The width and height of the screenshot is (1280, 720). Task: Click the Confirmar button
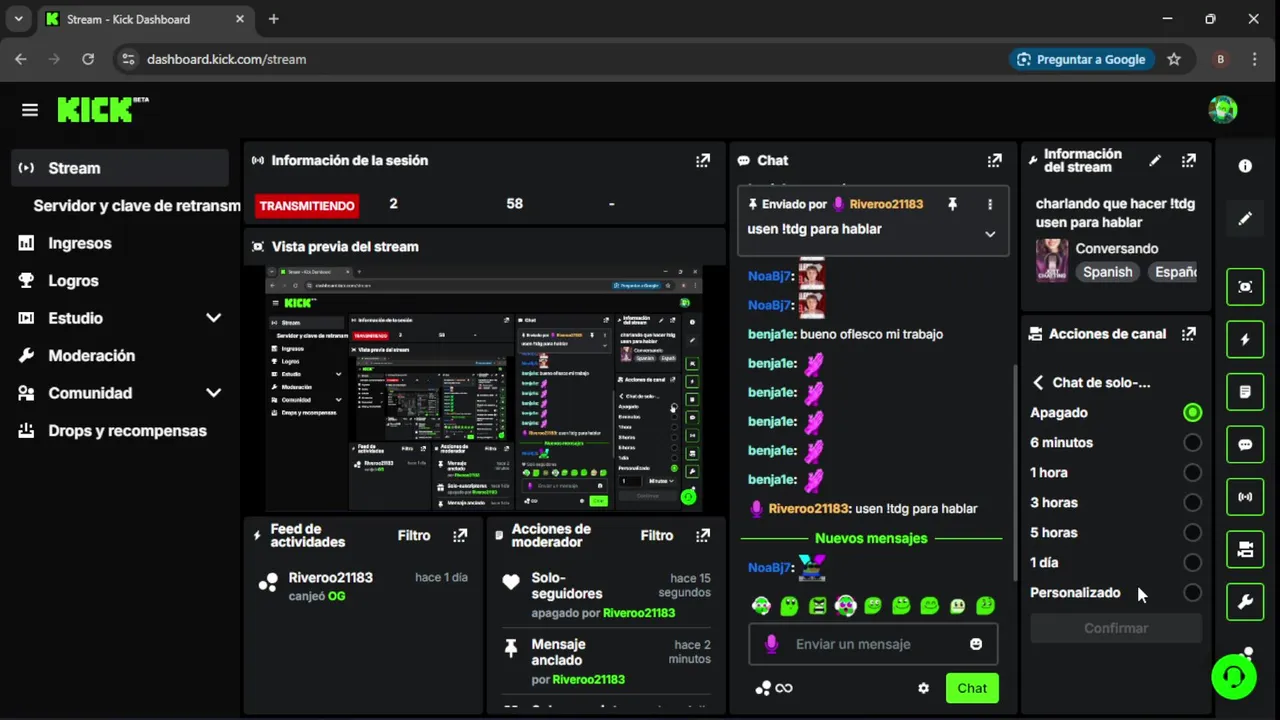[1116, 628]
